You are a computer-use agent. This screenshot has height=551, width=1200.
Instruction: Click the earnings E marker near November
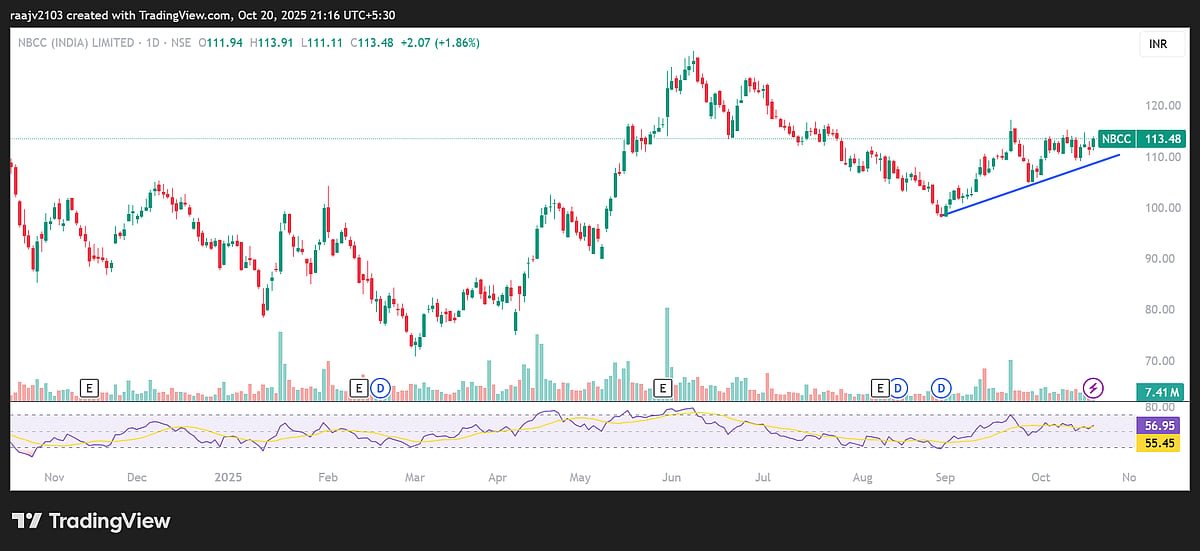coord(90,387)
